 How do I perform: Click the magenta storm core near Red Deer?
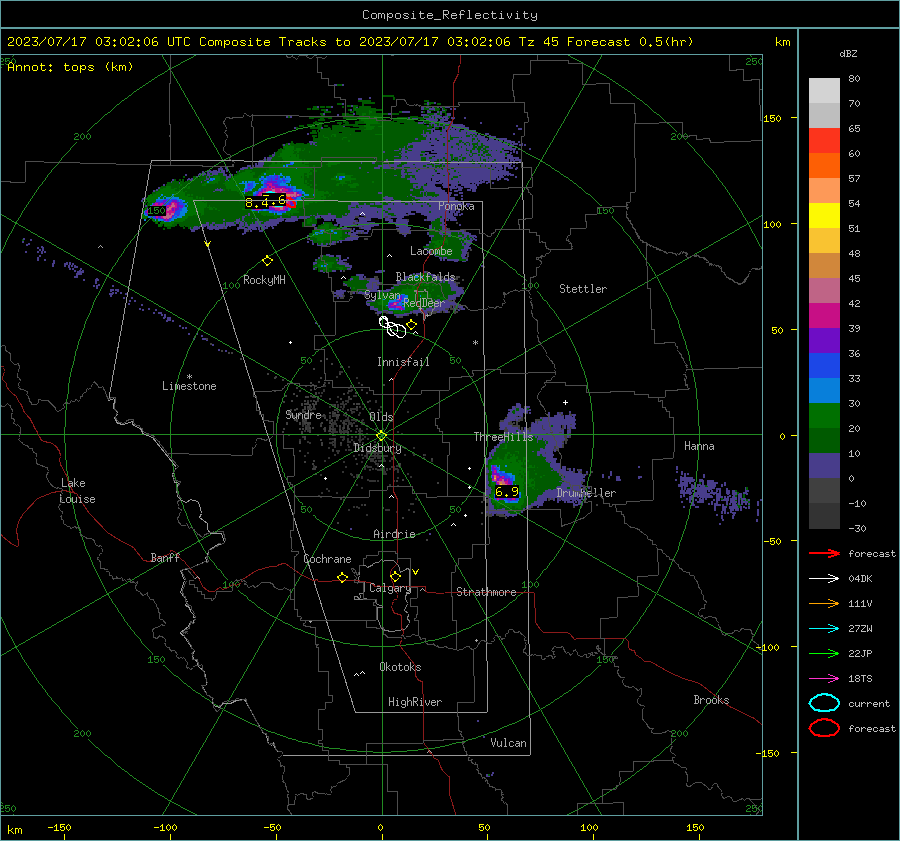point(396,304)
